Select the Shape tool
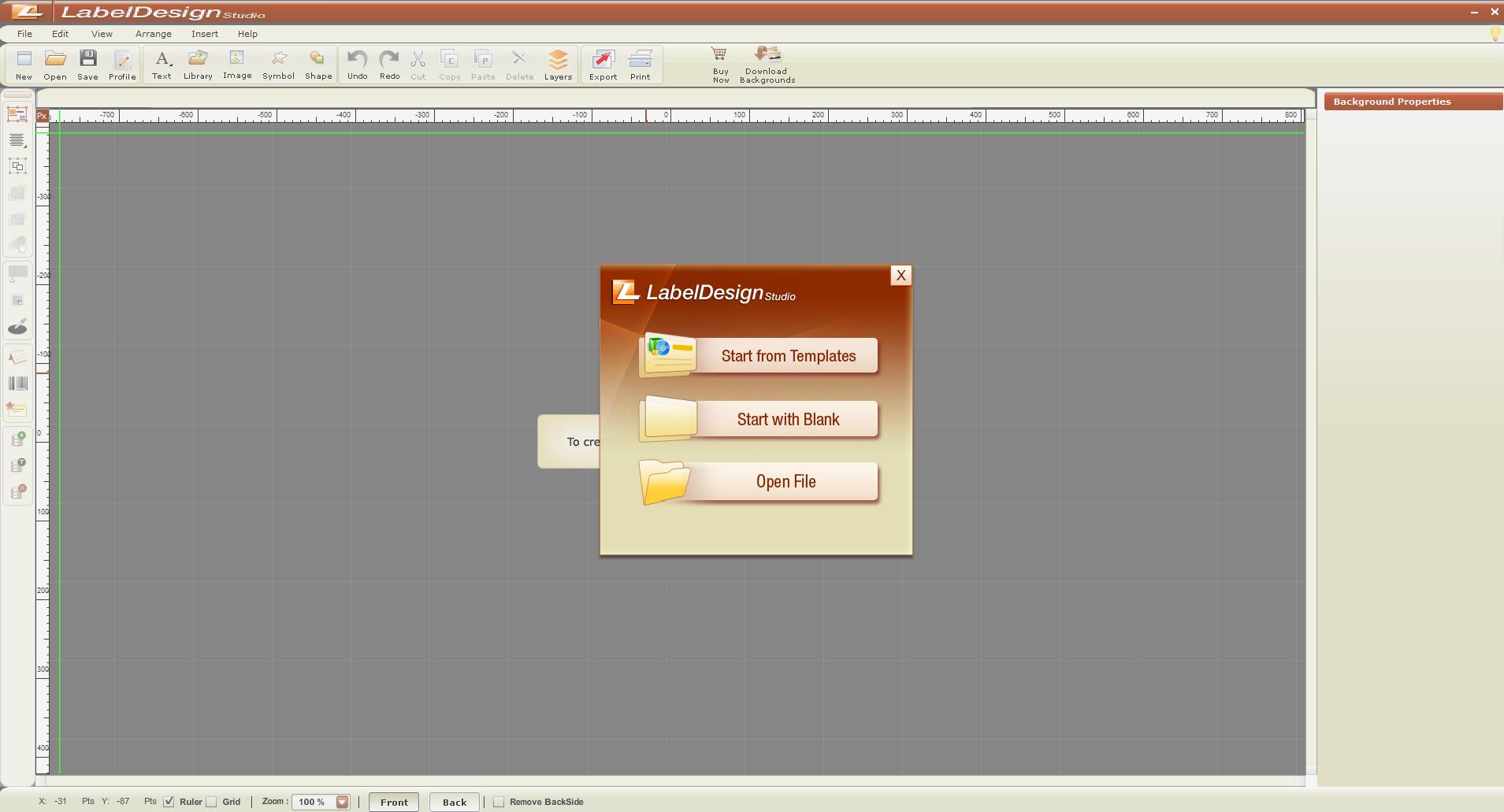The width and height of the screenshot is (1504, 812). (x=318, y=65)
